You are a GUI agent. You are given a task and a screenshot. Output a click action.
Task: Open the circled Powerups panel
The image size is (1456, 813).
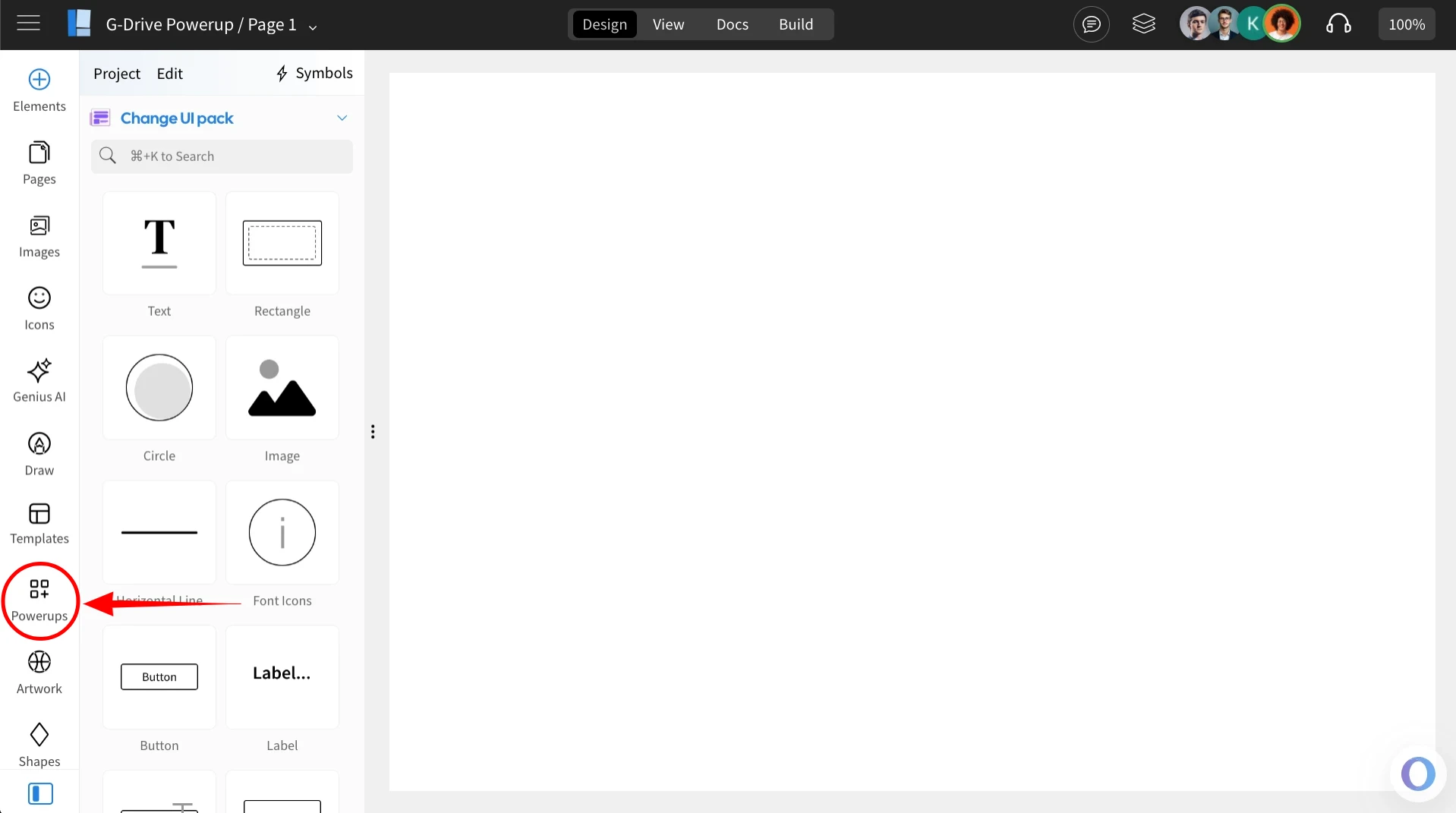[x=39, y=600]
